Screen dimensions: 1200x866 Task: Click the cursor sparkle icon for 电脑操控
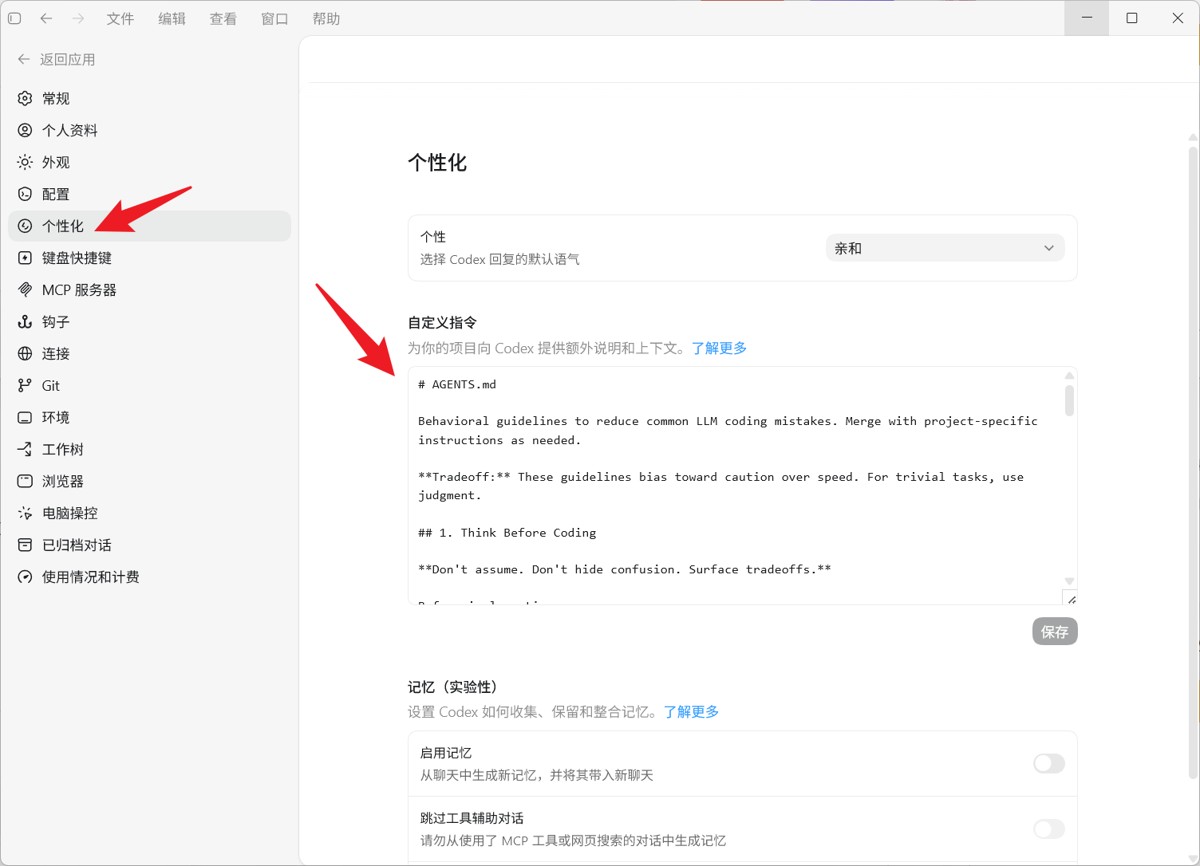coord(25,513)
